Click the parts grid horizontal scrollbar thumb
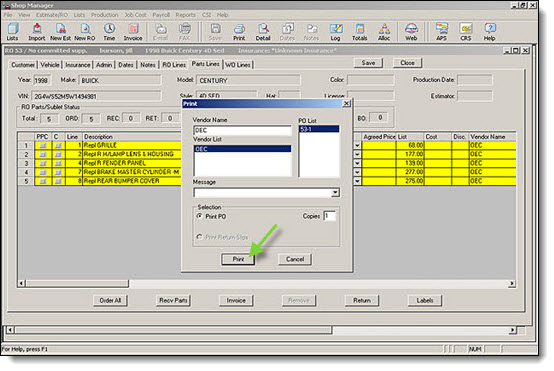This screenshot has width=554, height=371. point(77,283)
